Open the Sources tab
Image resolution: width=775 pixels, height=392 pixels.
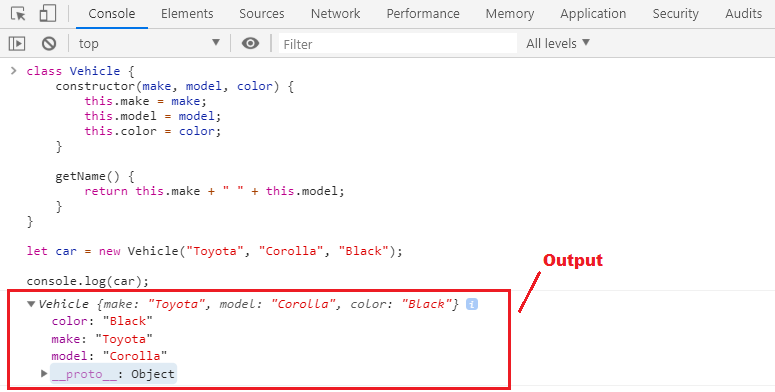click(x=262, y=14)
